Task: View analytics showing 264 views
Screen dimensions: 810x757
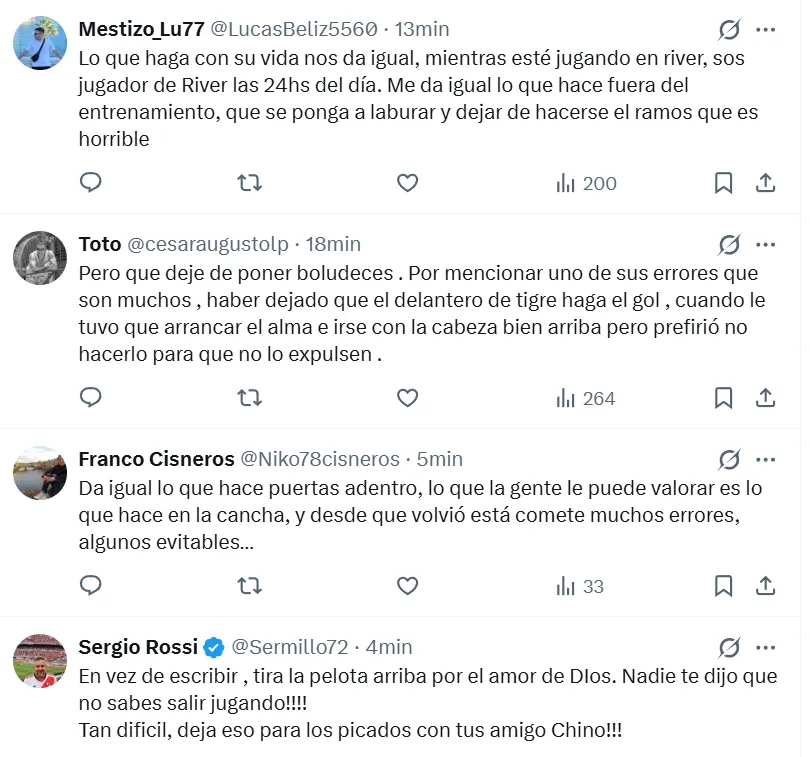Action: coord(585,398)
